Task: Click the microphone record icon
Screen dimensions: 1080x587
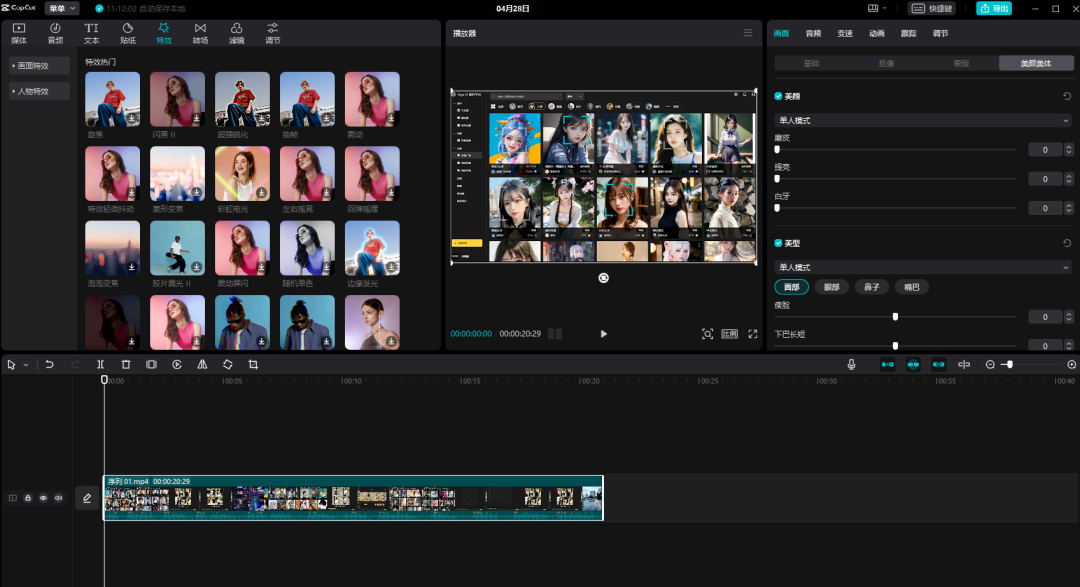Action: [x=851, y=364]
